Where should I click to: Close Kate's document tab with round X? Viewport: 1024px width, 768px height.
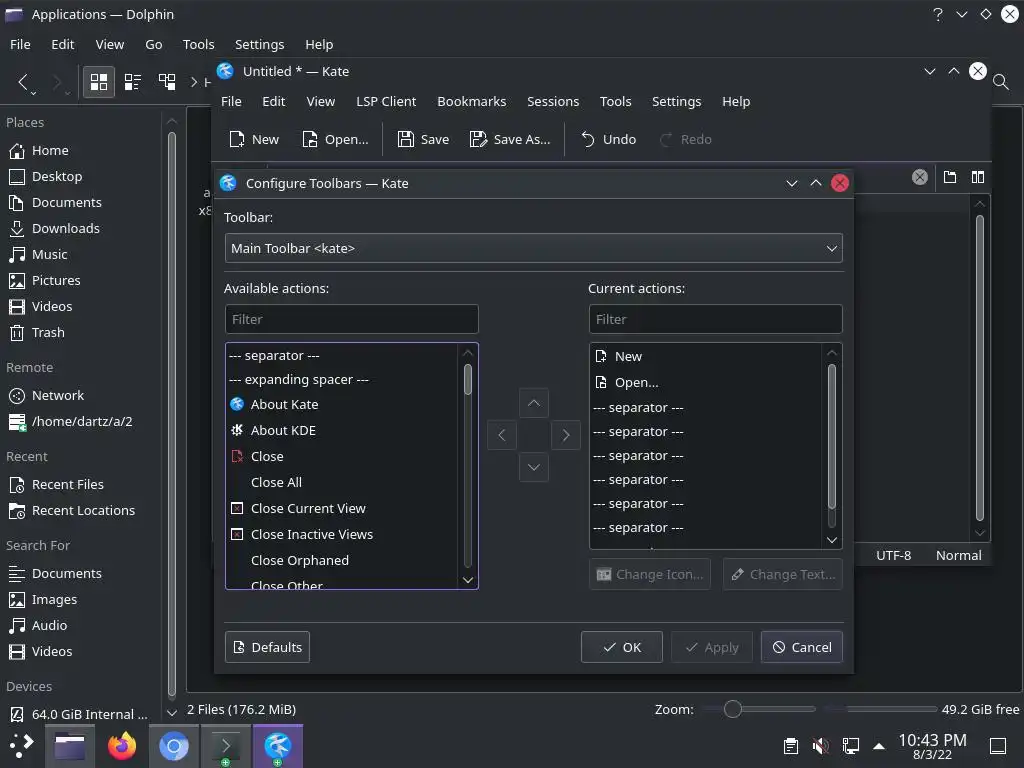pos(920,177)
